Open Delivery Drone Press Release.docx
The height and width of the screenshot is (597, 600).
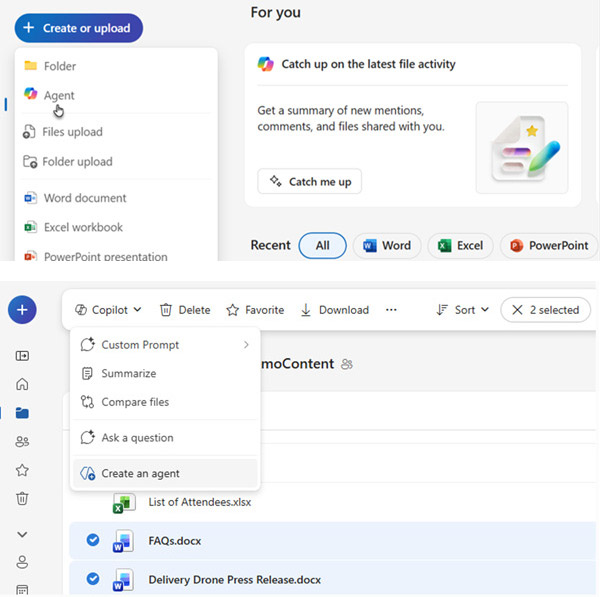(235, 580)
